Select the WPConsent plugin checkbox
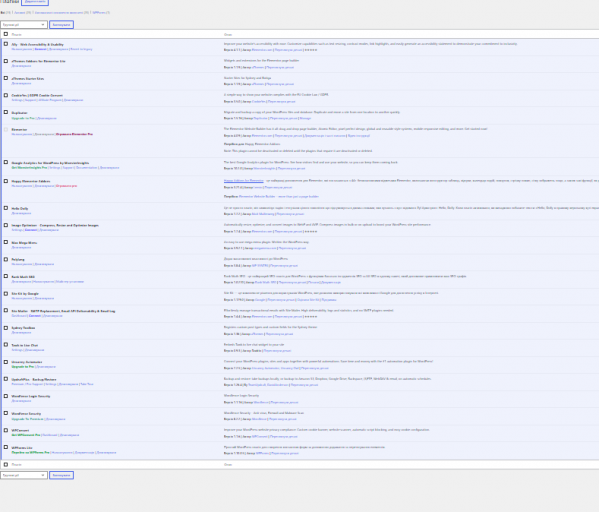The height and width of the screenshot is (512, 599). coord(6,430)
